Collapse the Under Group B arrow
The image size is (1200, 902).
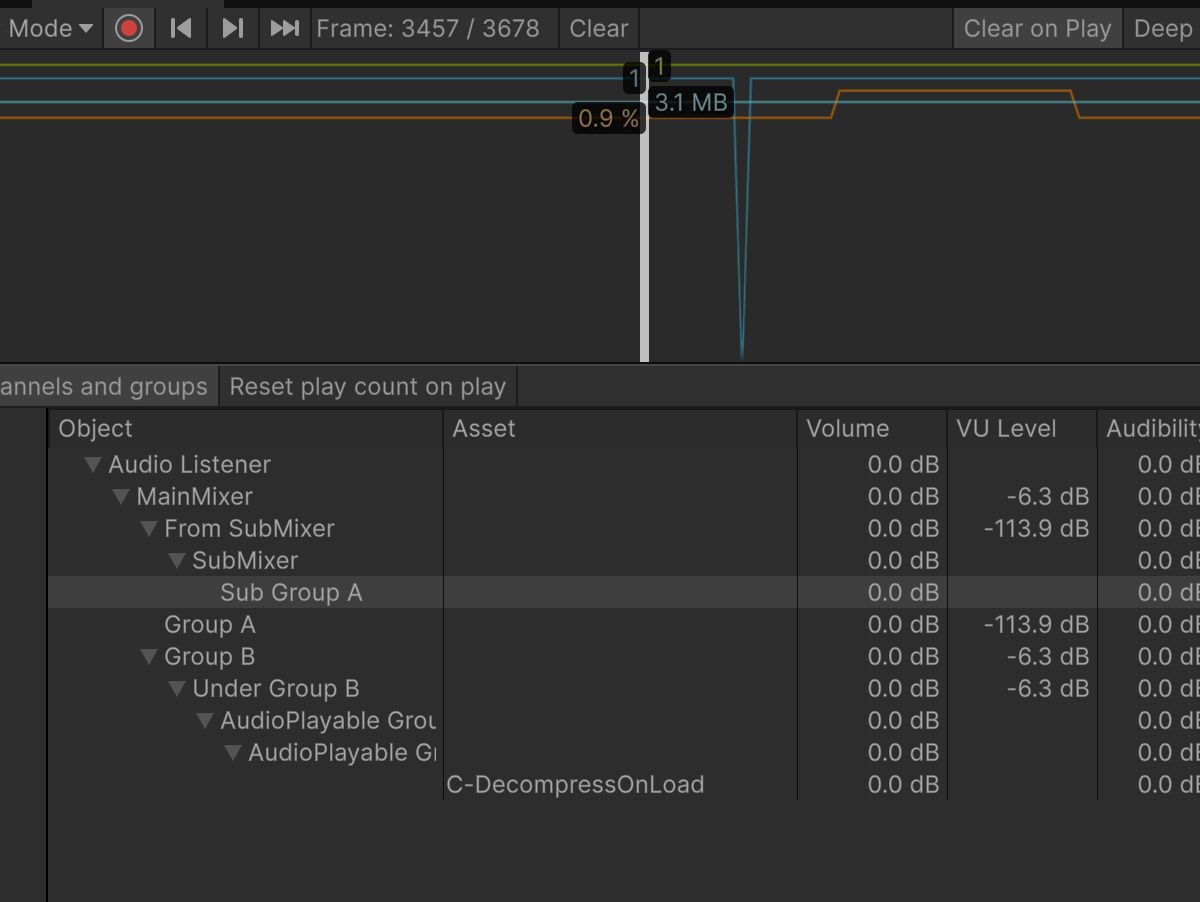(x=178, y=689)
